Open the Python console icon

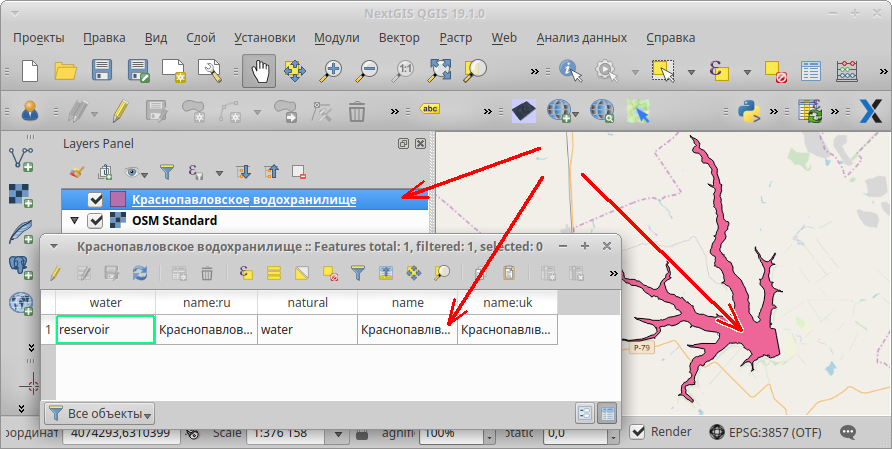(x=749, y=111)
